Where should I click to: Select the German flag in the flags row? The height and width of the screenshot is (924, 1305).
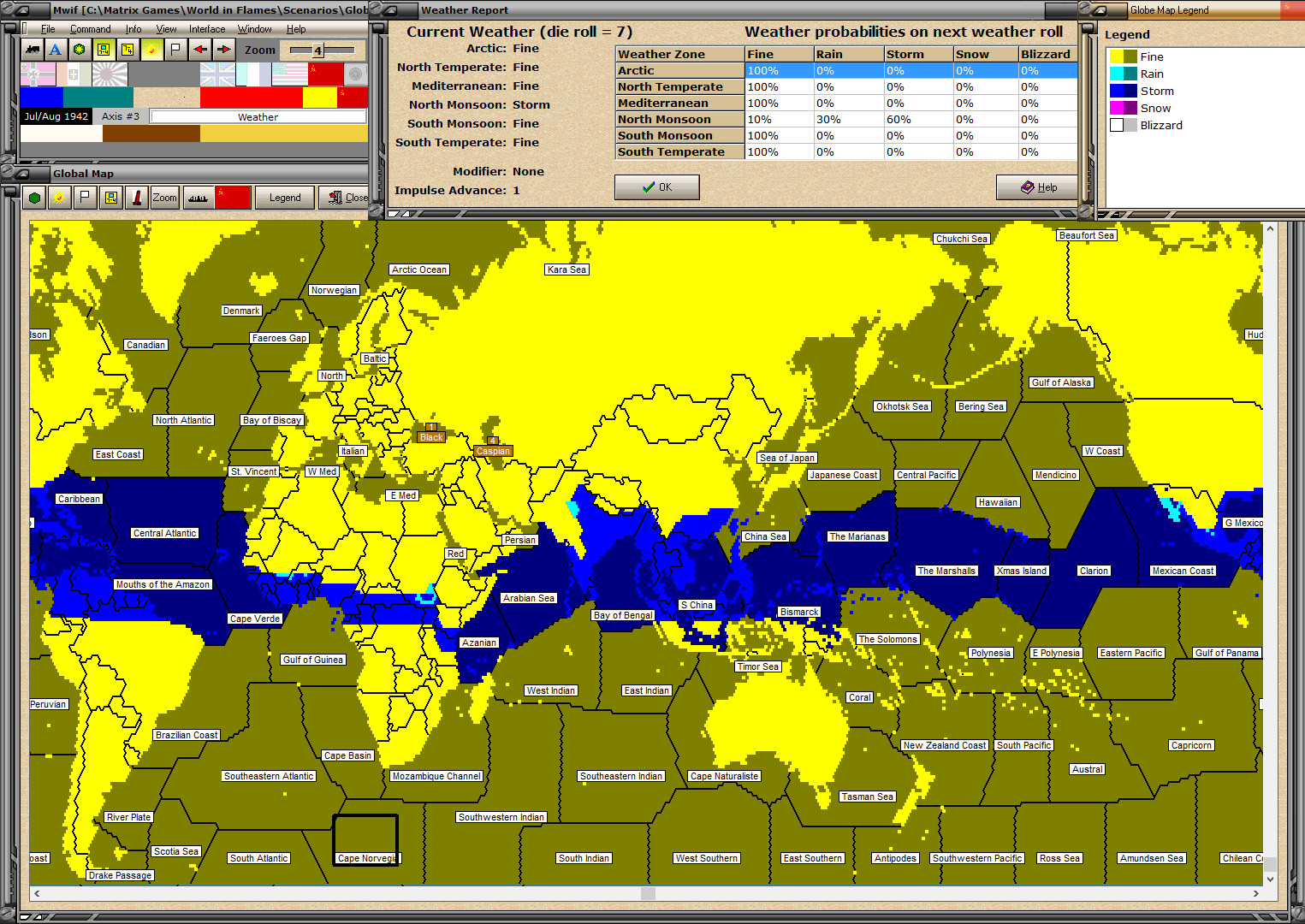(x=38, y=74)
